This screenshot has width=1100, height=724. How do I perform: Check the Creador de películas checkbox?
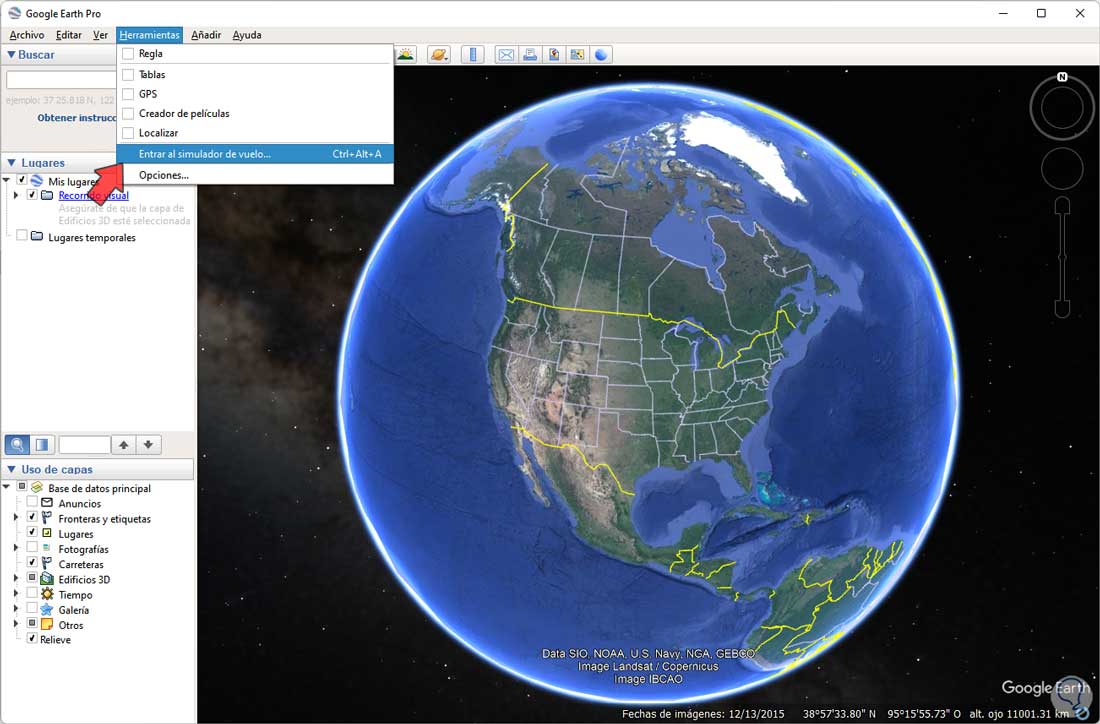(x=128, y=114)
